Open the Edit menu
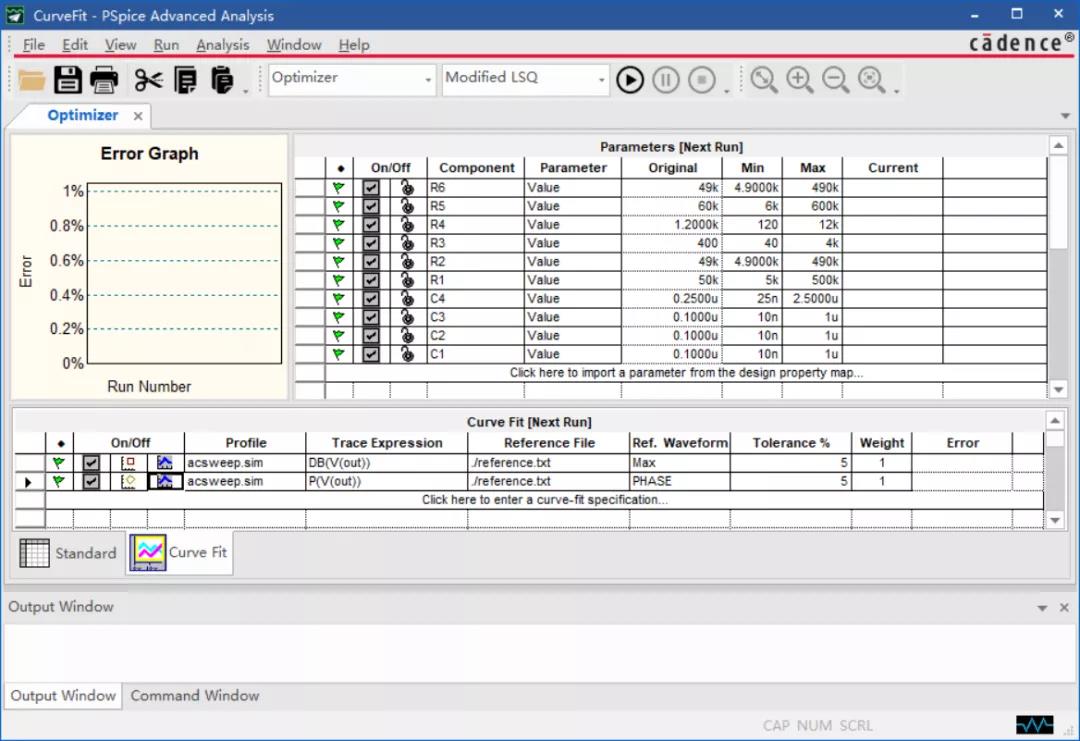 click(x=74, y=45)
